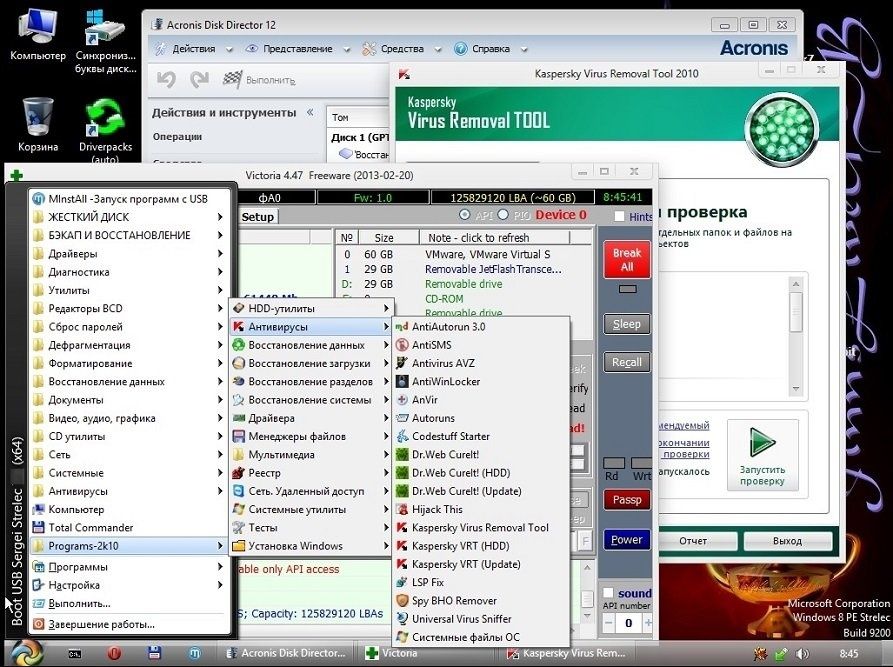This screenshot has height=667, width=893.
Task: Open Синхрониз... буквы диск desktop shortcut
Action: tap(105, 42)
